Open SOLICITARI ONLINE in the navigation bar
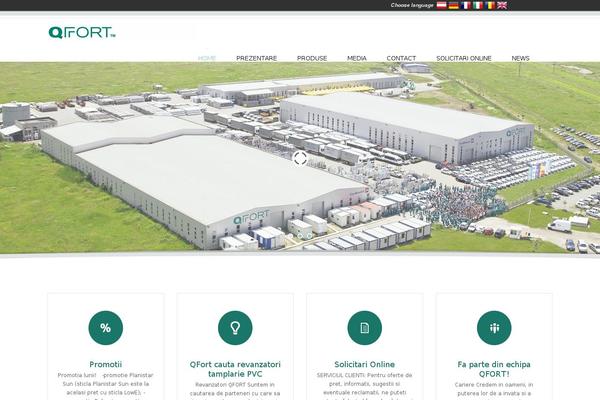 coord(464,58)
